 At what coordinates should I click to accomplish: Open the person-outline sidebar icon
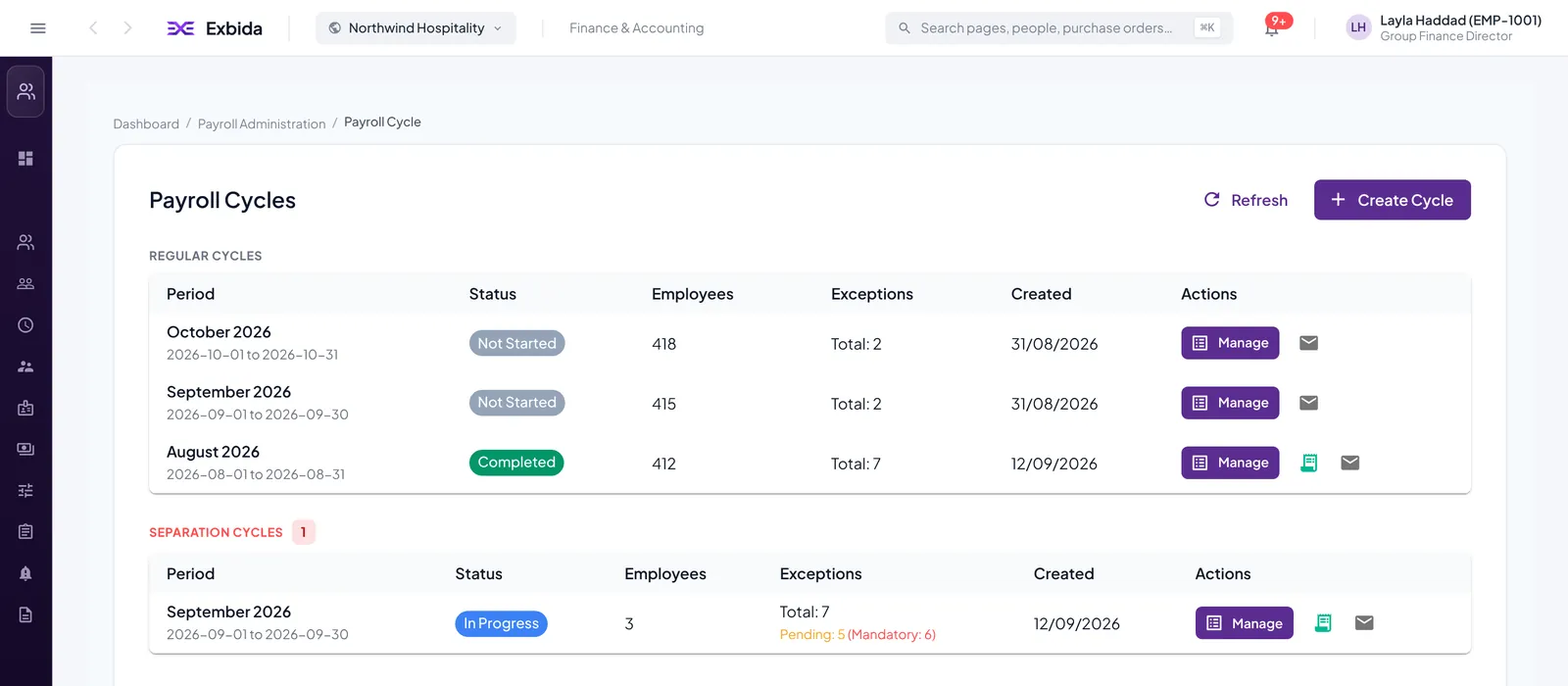point(25,242)
